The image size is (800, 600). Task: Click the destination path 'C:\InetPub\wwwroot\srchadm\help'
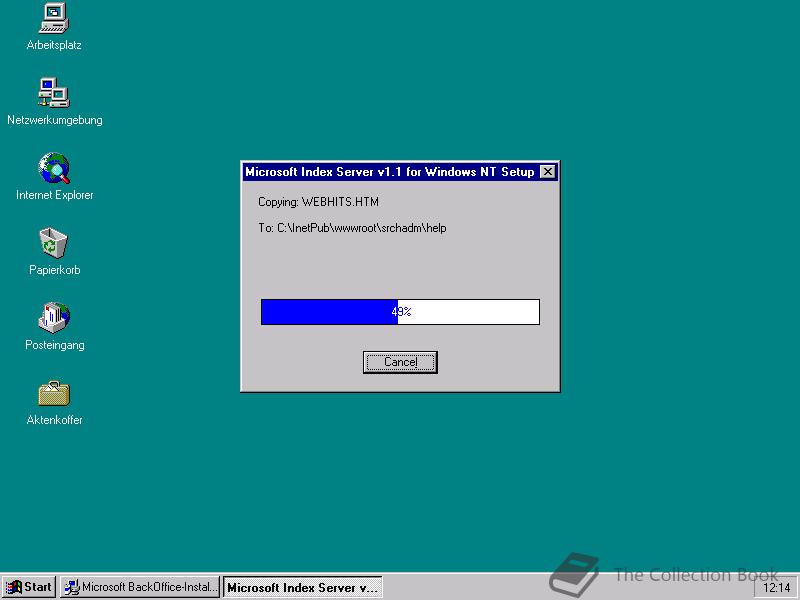tap(362, 228)
